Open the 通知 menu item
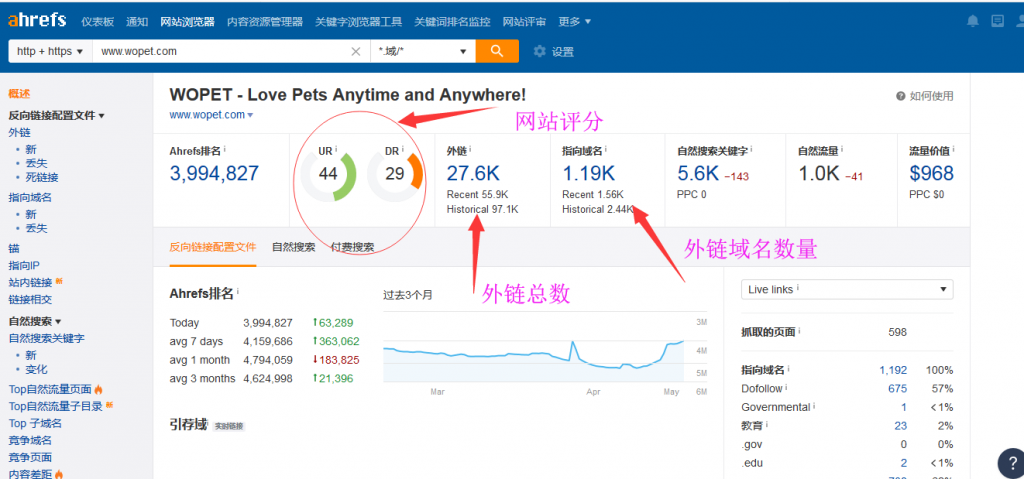The width and height of the screenshot is (1024, 479). pyautogui.click(x=137, y=22)
